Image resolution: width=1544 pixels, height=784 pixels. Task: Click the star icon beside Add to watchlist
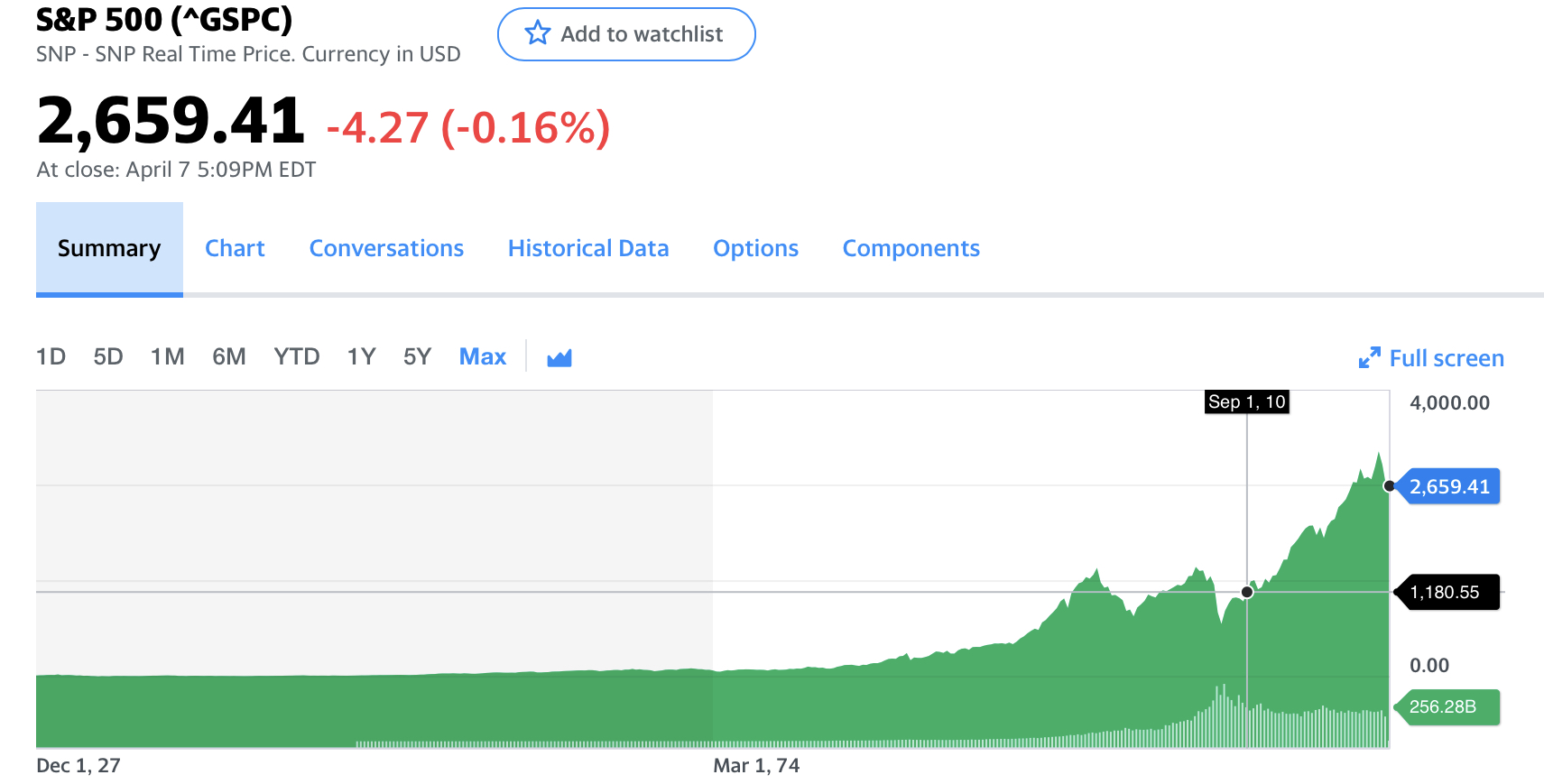tap(538, 33)
